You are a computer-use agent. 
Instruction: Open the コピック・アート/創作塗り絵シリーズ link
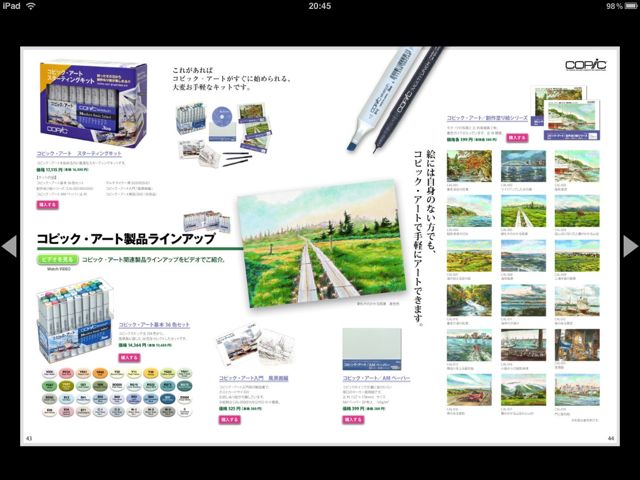(487, 118)
